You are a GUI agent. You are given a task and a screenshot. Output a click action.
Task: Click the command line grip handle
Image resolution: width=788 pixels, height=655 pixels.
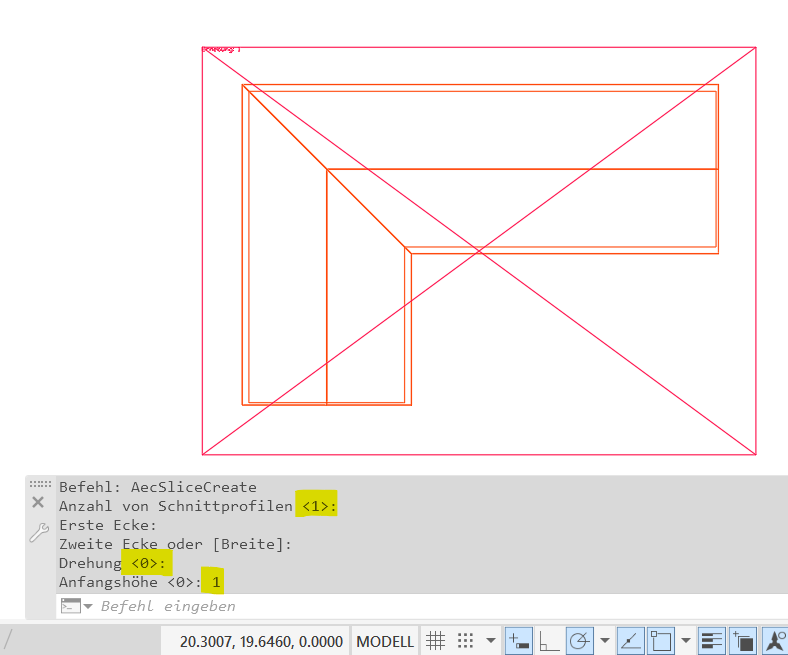(39, 484)
